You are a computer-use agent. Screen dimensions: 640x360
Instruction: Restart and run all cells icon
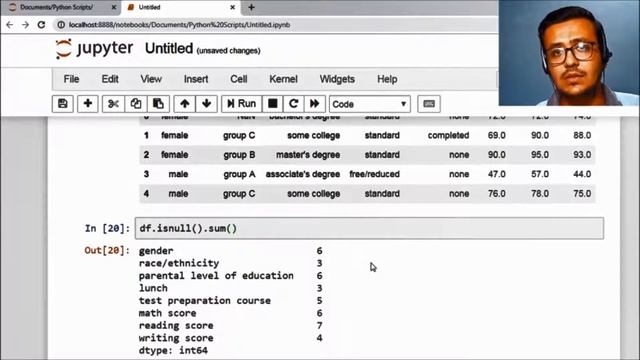click(x=315, y=104)
